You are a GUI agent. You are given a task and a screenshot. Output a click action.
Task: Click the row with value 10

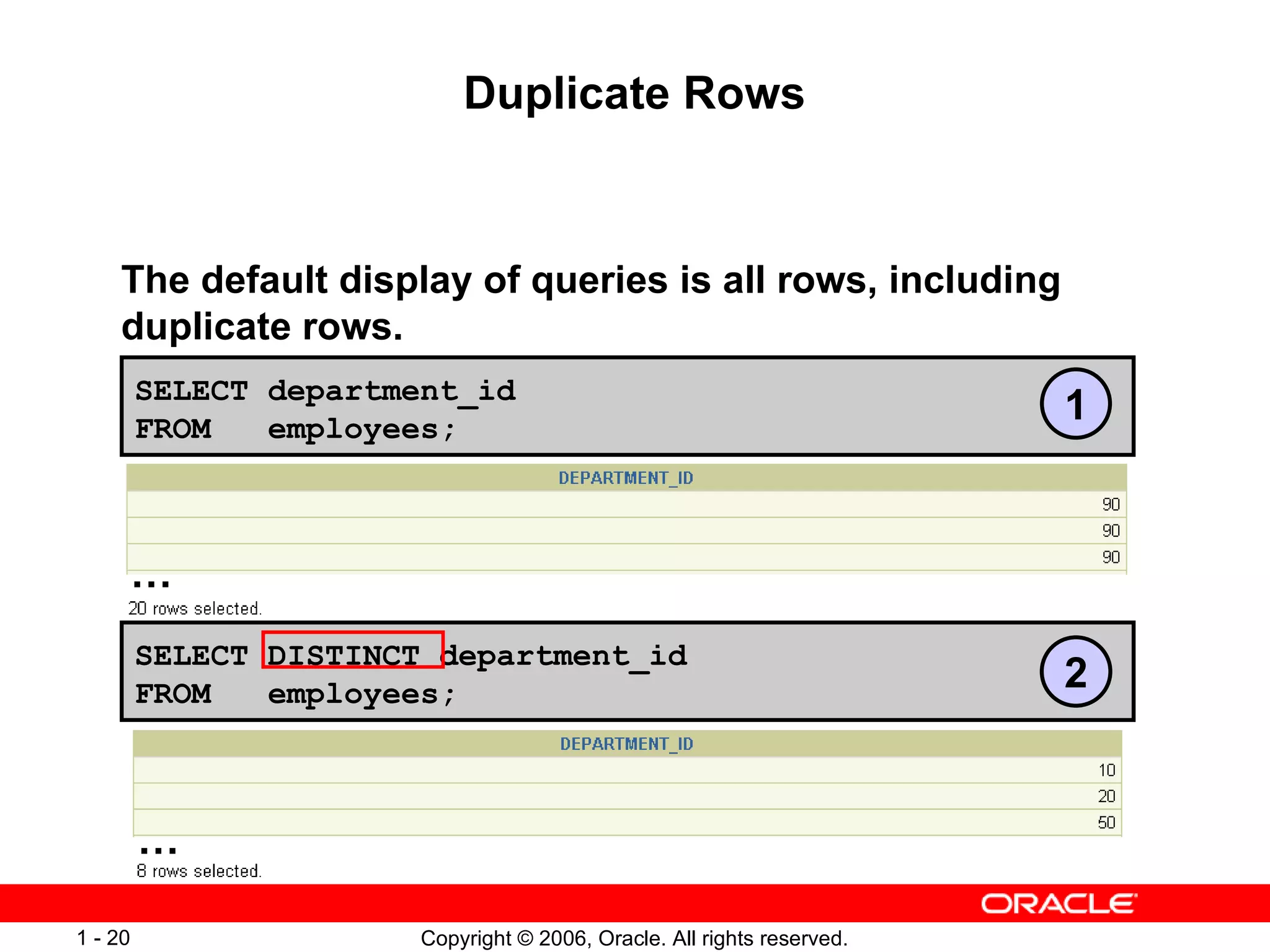pyautogui.click(x=1106, y=770)
